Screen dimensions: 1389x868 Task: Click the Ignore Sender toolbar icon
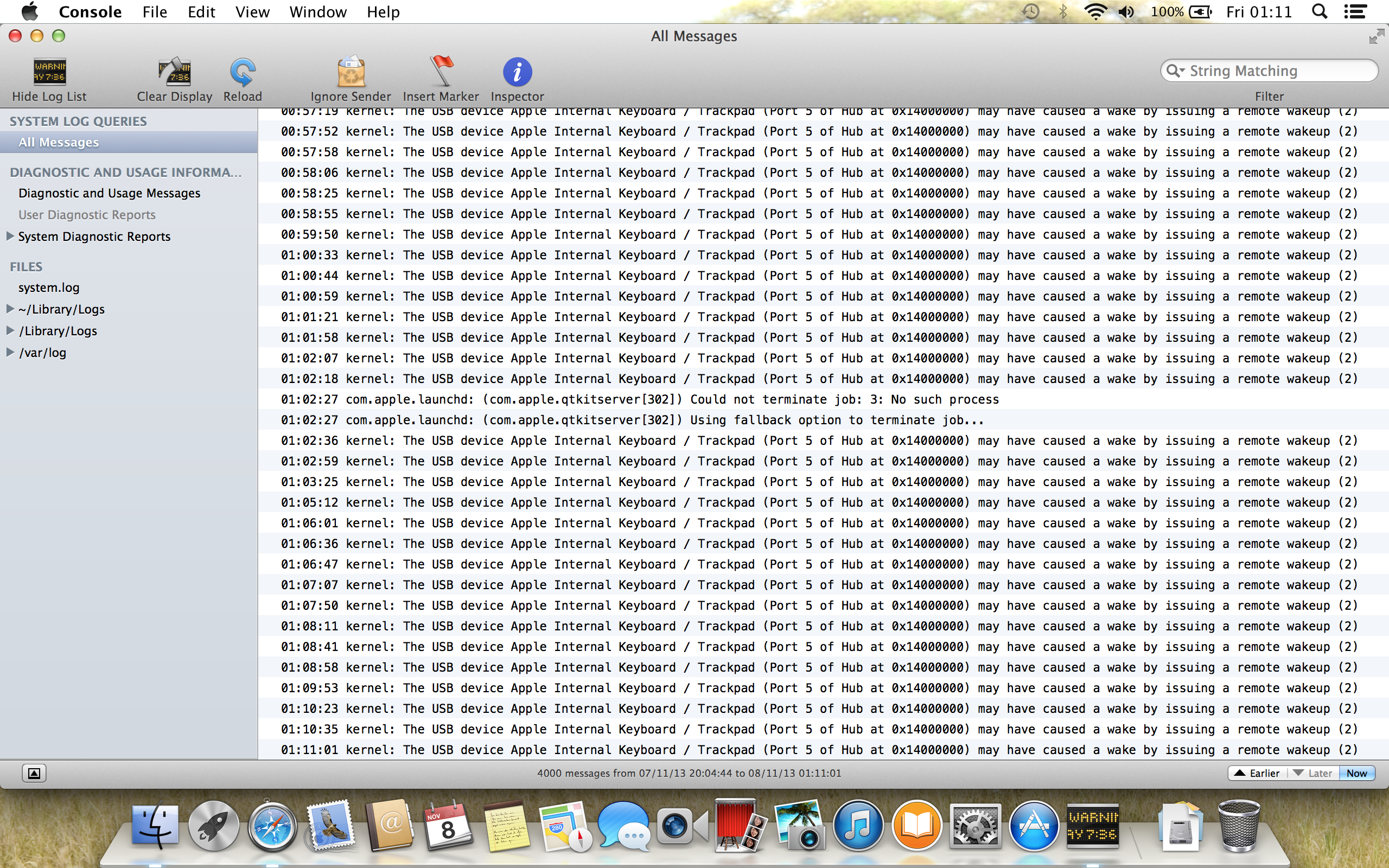click(350, 72)
